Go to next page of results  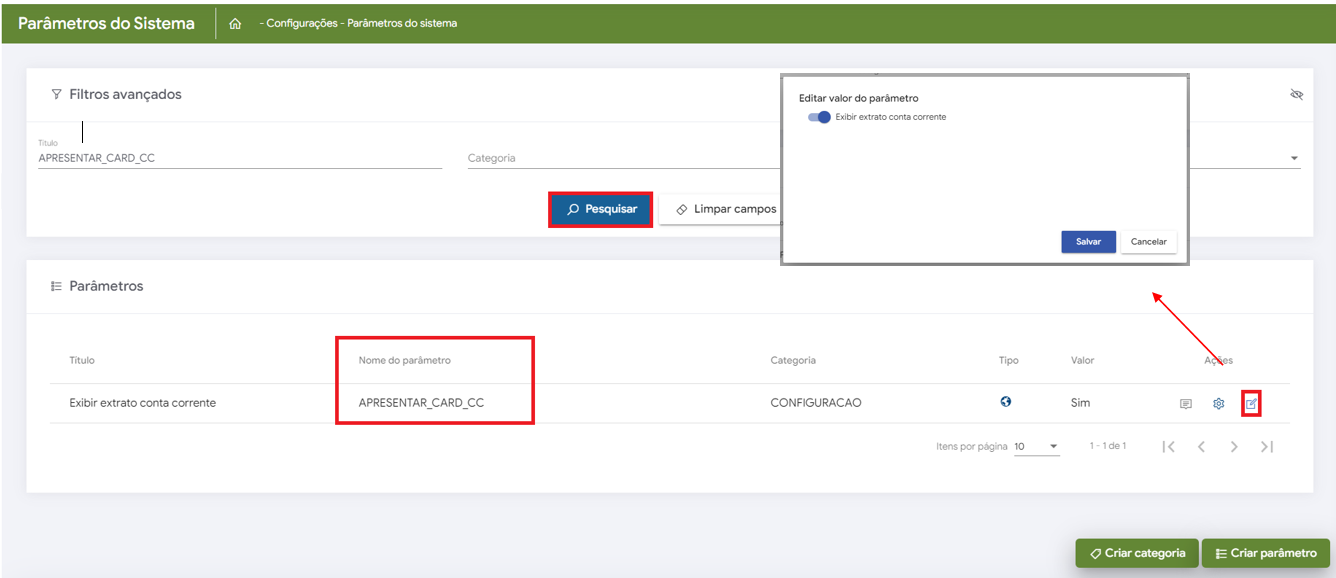(1234, 446)
